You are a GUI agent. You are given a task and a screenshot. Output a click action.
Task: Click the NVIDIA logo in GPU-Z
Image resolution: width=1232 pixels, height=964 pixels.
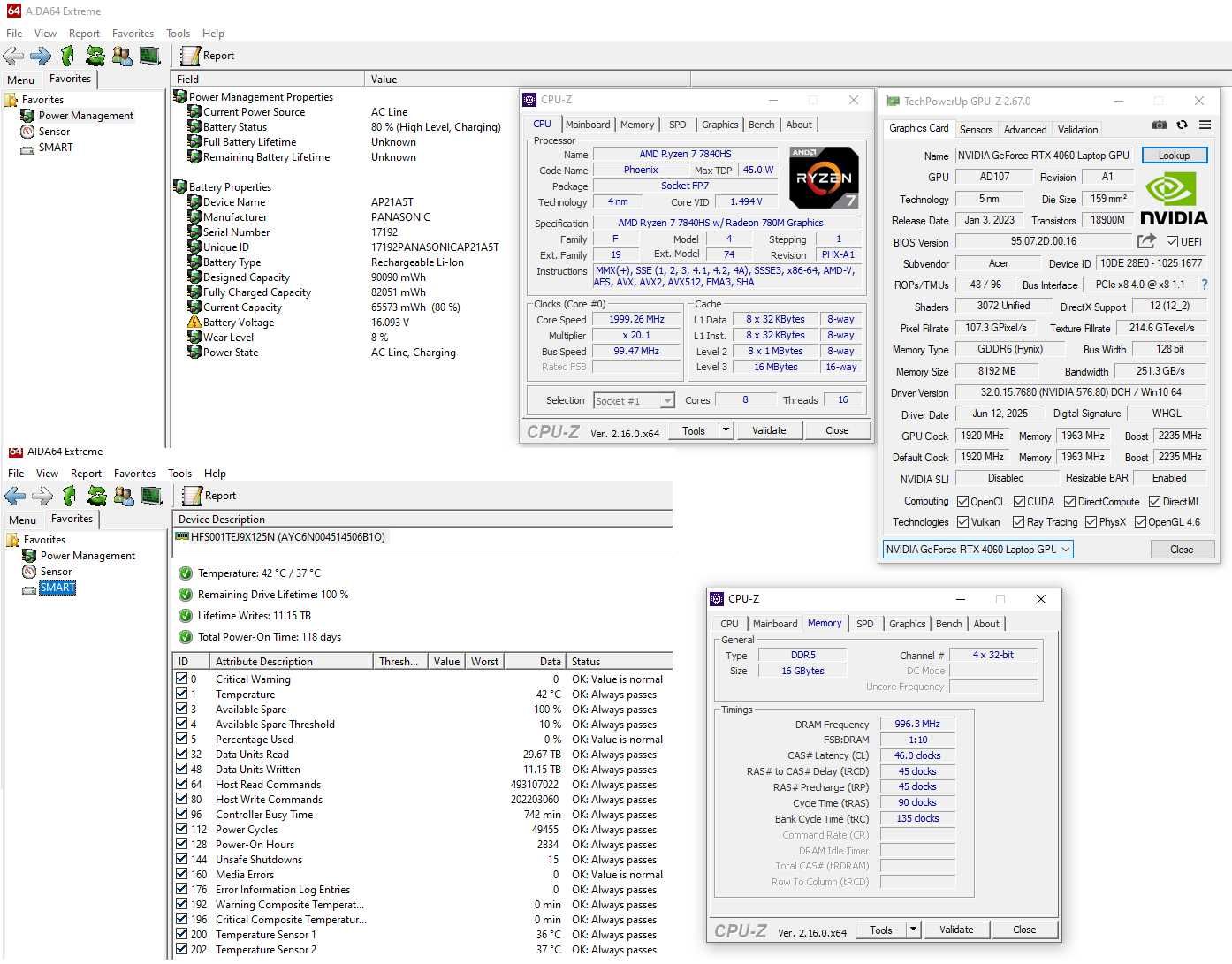tap(1174, 200)
